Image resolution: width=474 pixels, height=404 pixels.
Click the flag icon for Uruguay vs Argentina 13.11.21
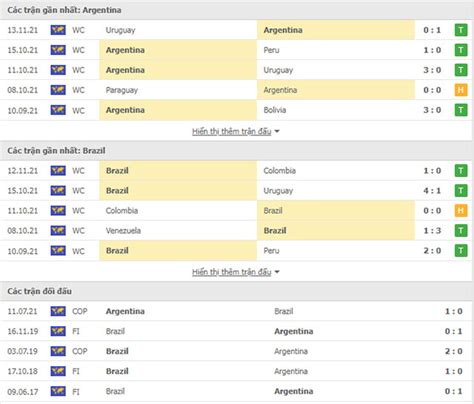click(58, 30)
